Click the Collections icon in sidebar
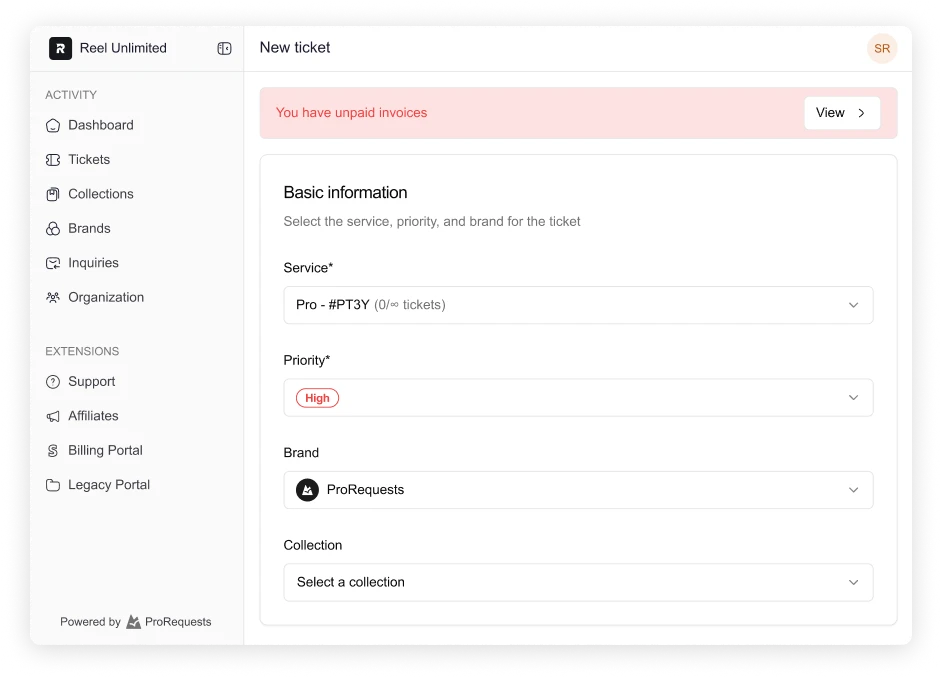This screenshot has height=677, width=941. [x=53, y=194]
